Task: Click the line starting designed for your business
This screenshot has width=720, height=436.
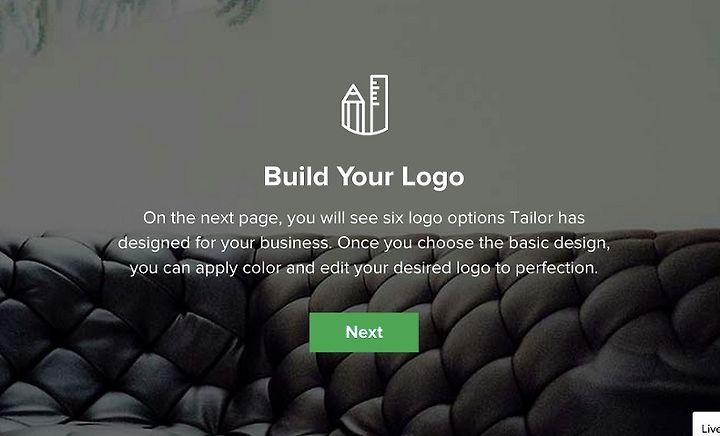Action: 364,243
